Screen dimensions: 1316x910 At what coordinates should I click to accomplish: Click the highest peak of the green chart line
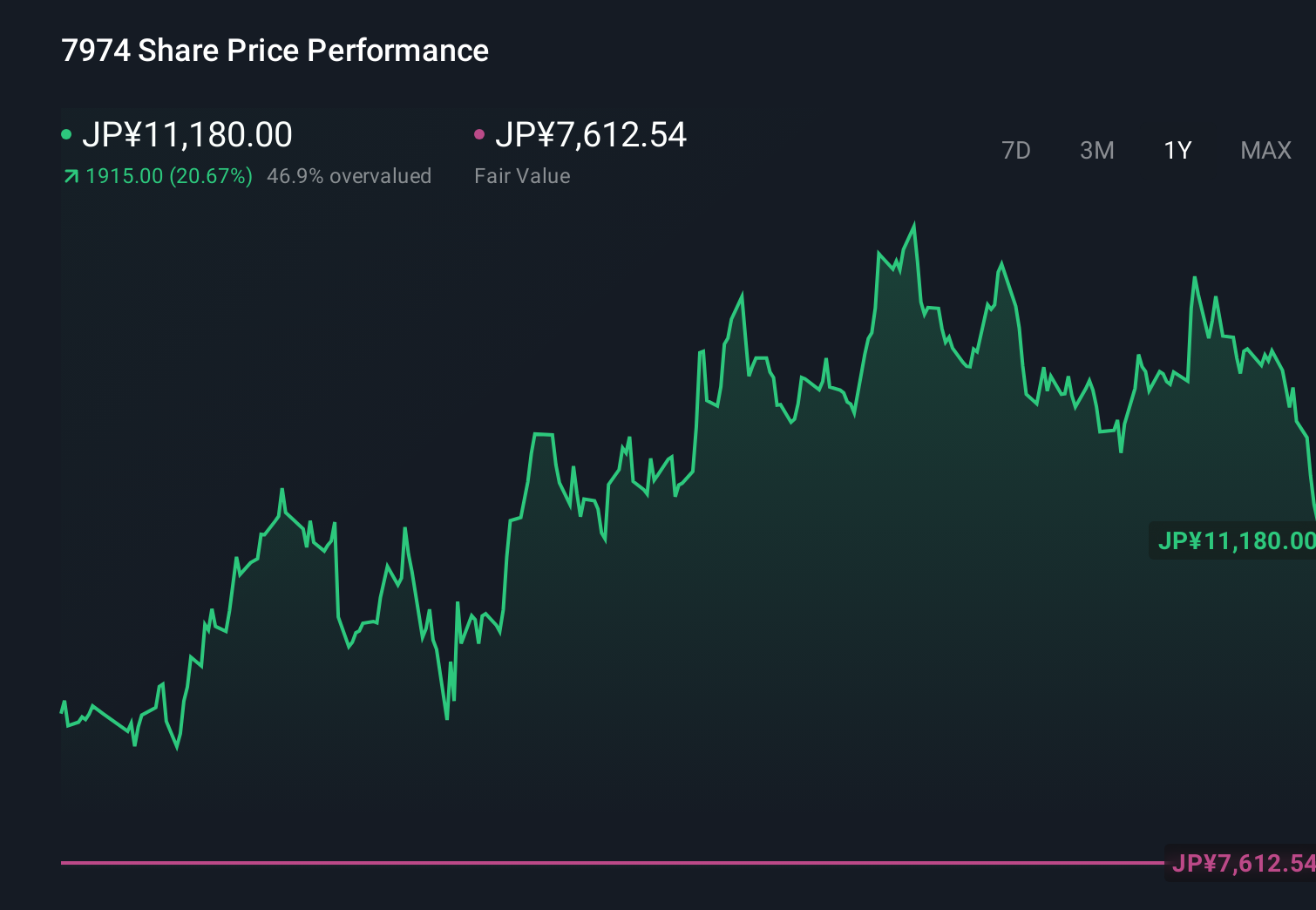pos(913,223)
